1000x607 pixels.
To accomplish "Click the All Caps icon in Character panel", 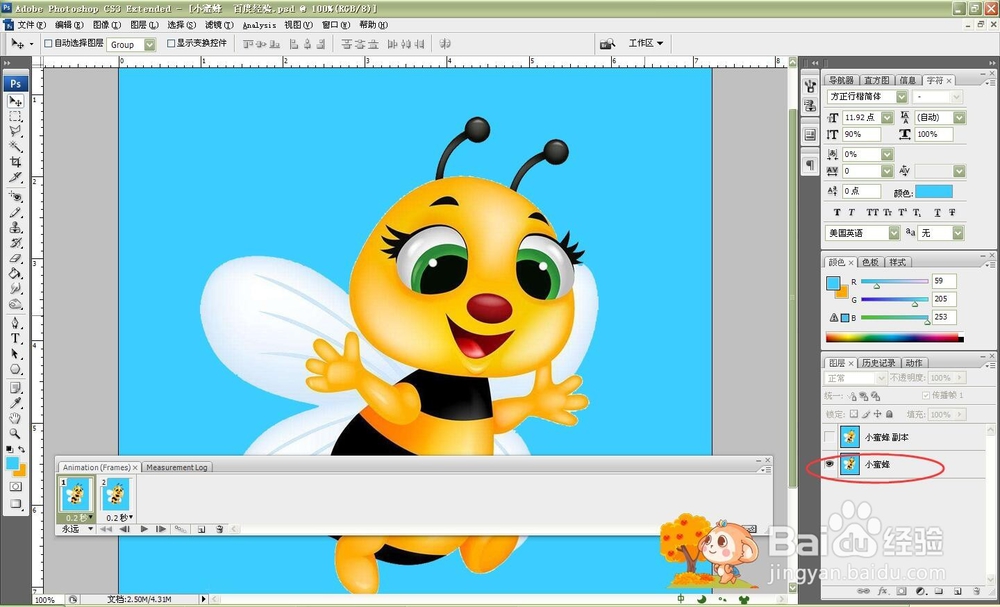I will click(x=870, y=212).
